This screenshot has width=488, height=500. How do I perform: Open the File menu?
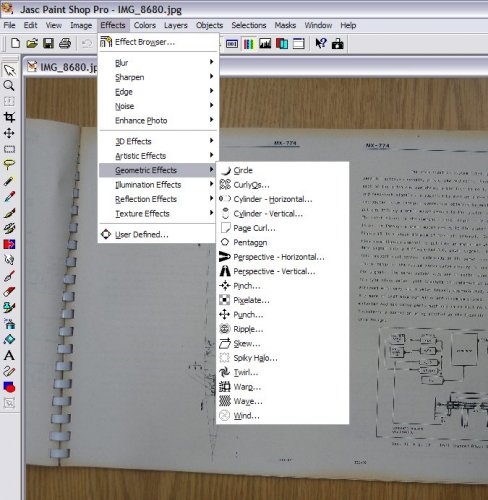tap(9, 25)
